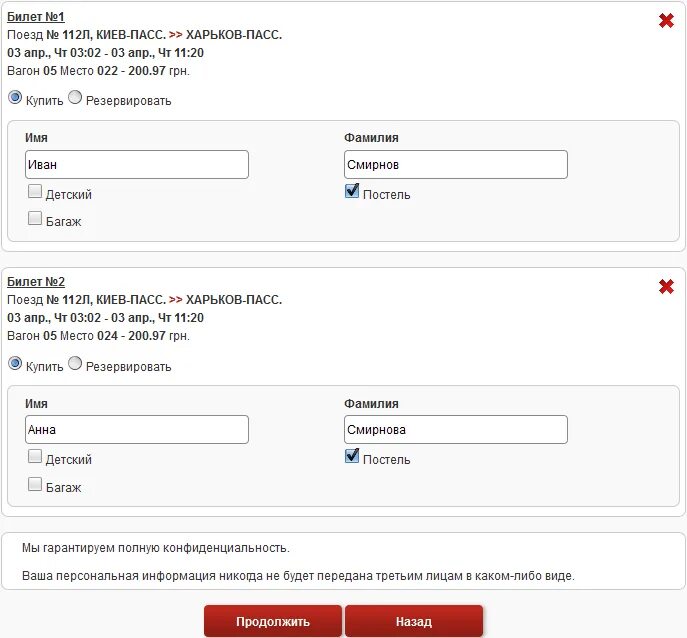
Task: Click the Фамилия field containing Смирнова
Action: pos(456,430)
